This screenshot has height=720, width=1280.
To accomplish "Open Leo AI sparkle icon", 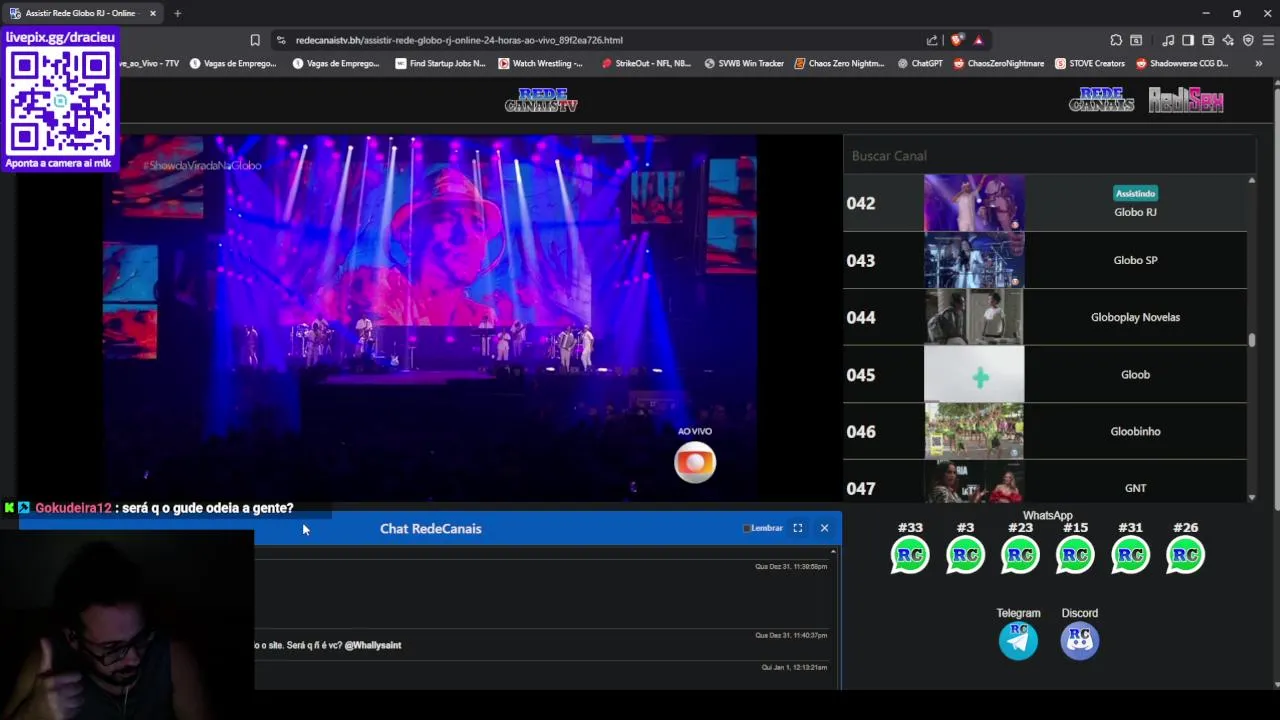I will (1228, 40).
